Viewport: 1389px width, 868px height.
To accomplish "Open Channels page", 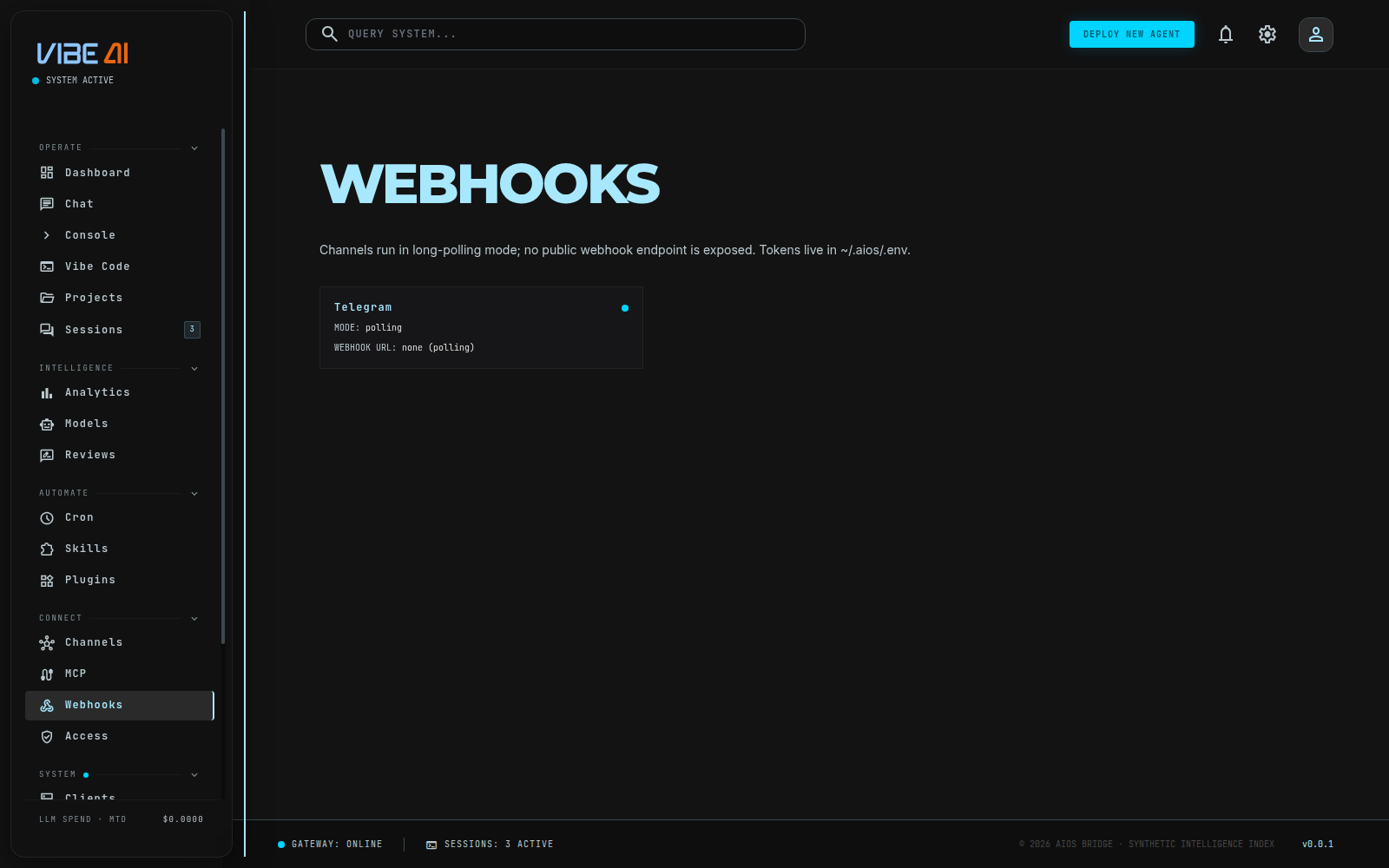I will click(x=120, y=642).
